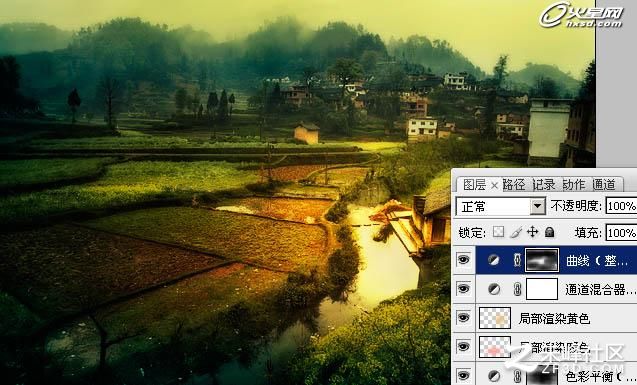
Task: Click the lock position move icon
Action: coord(533,232)
